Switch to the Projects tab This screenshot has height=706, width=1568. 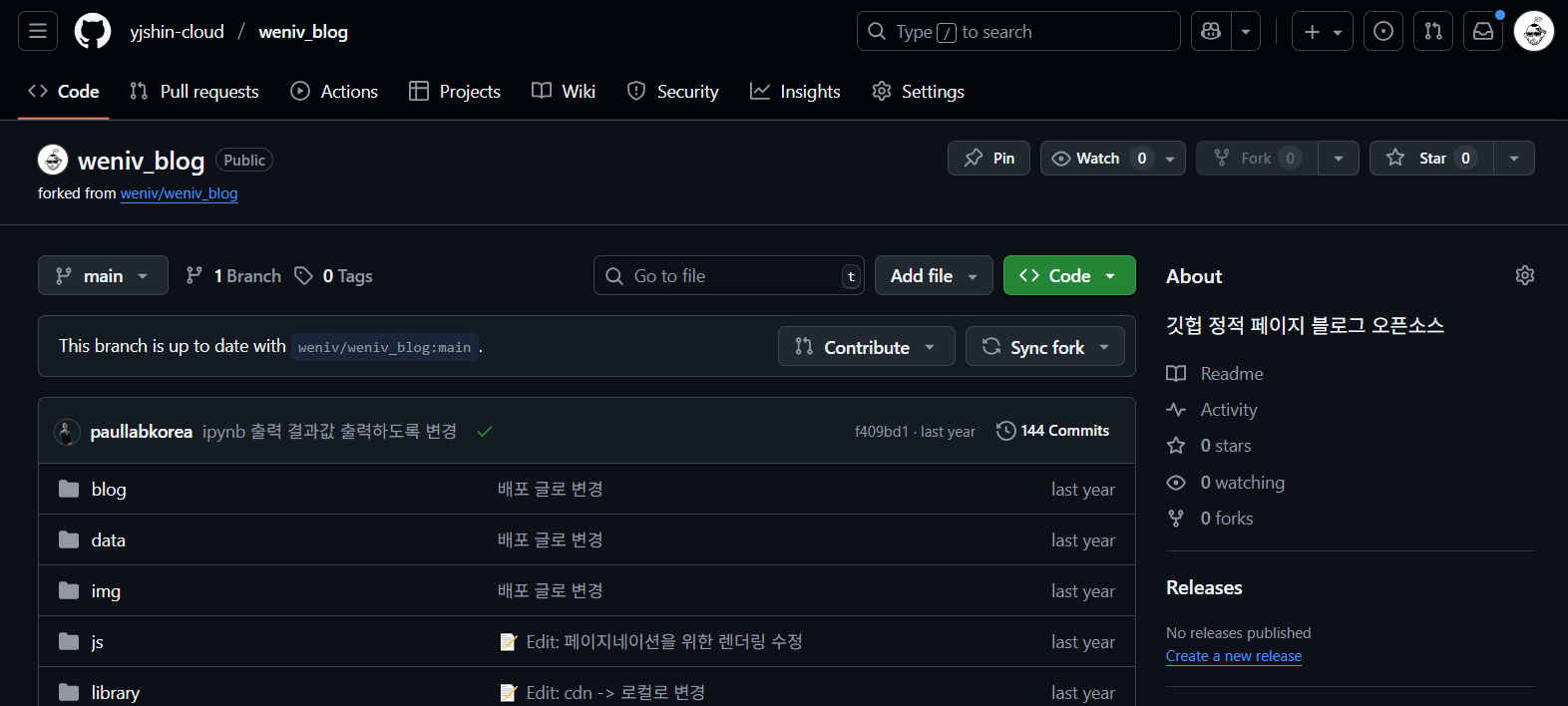(455, 91)
